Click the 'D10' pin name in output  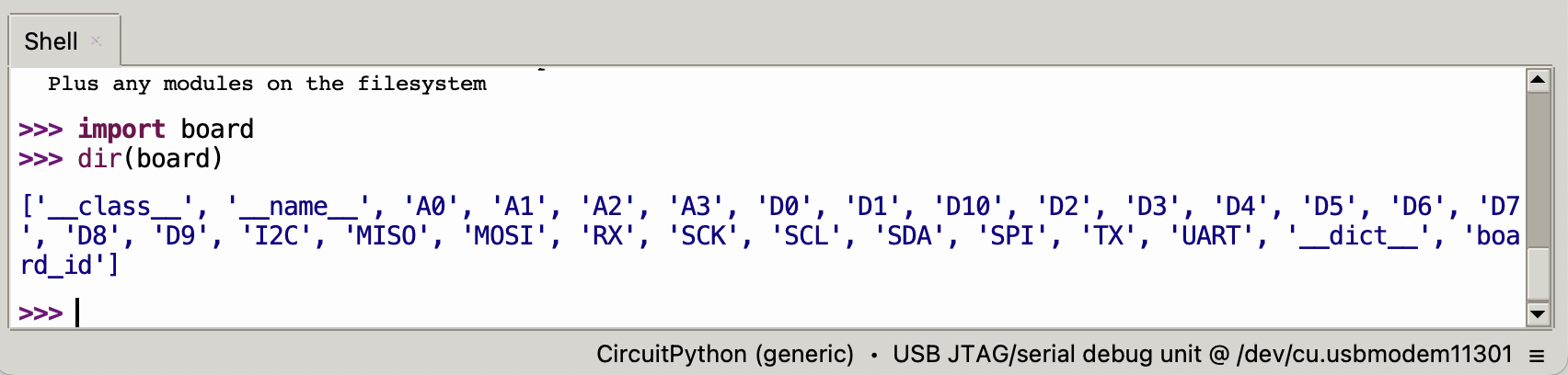[967, 206]
